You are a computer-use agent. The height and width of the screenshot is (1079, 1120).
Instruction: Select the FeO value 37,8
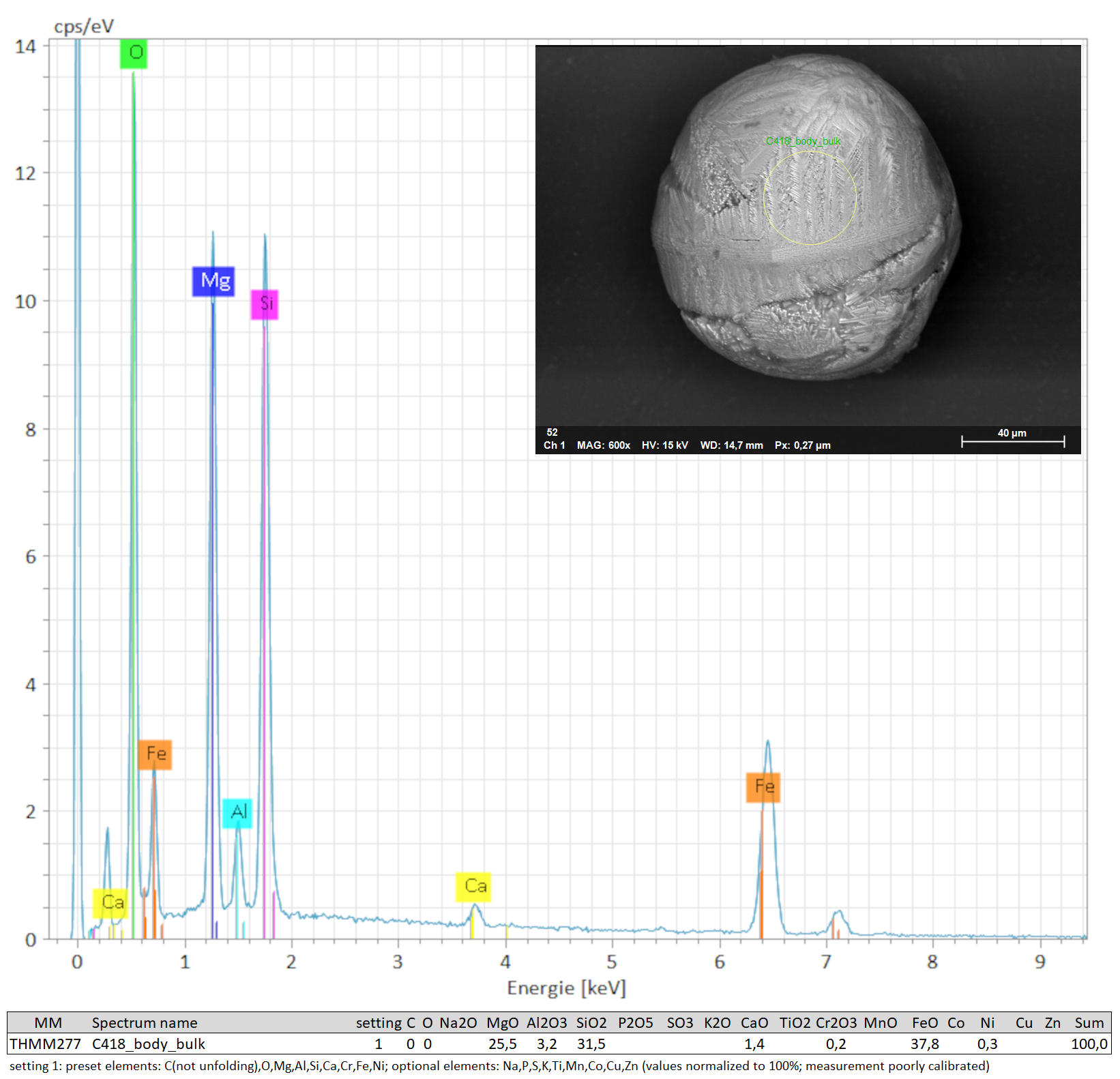pos(924,1044)
